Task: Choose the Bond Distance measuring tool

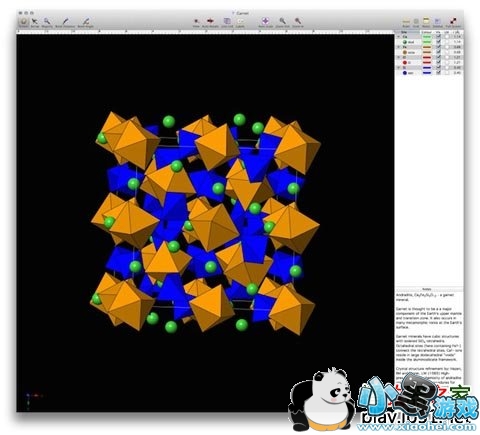Action: [x=65, y=23]
